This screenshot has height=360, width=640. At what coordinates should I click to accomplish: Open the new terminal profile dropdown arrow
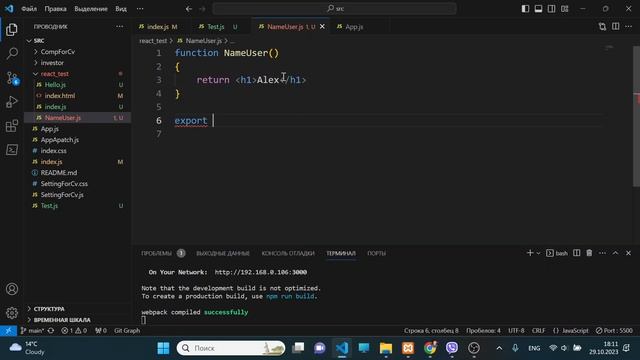pos(538,253)
